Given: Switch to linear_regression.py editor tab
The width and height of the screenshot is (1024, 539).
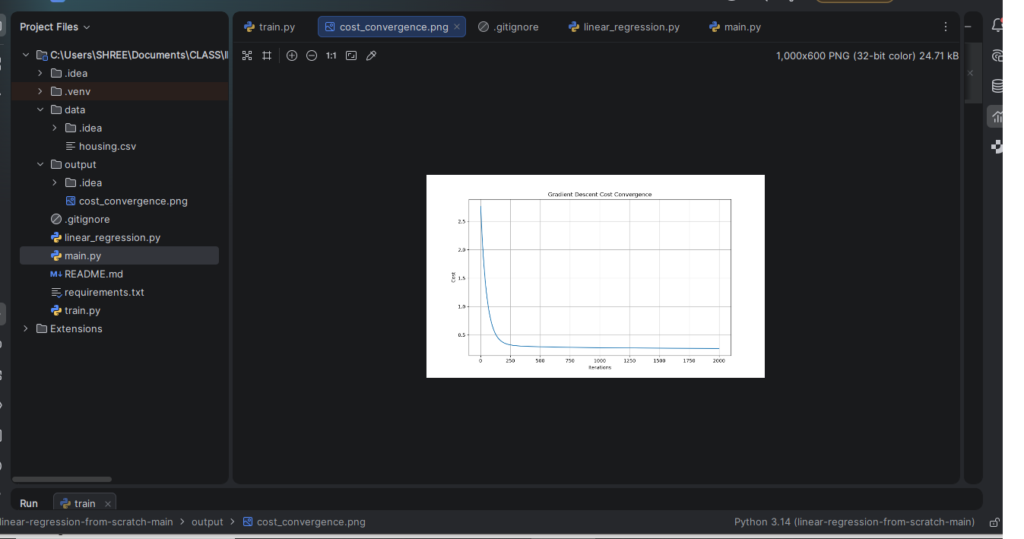Looking at the screenshot, I should (624, 27).
